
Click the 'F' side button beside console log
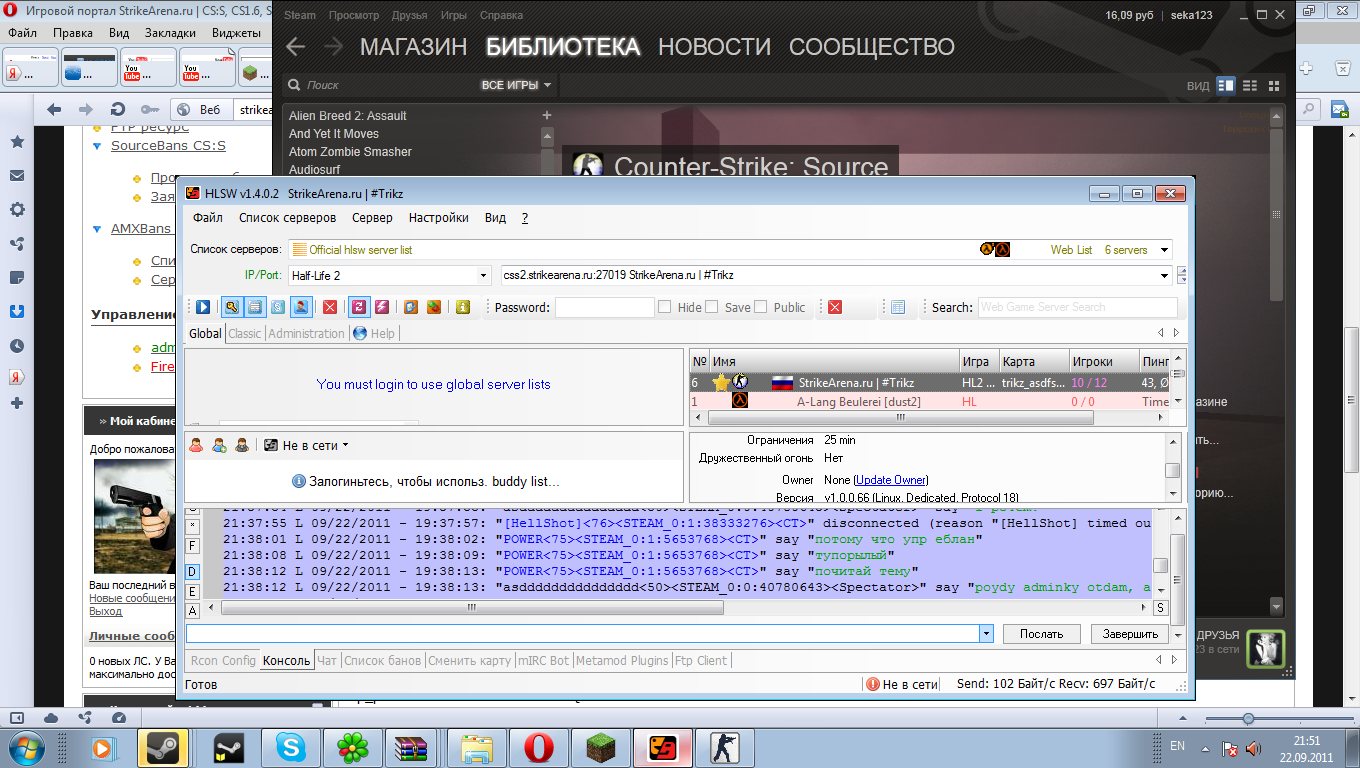click(x=192, y=546)
